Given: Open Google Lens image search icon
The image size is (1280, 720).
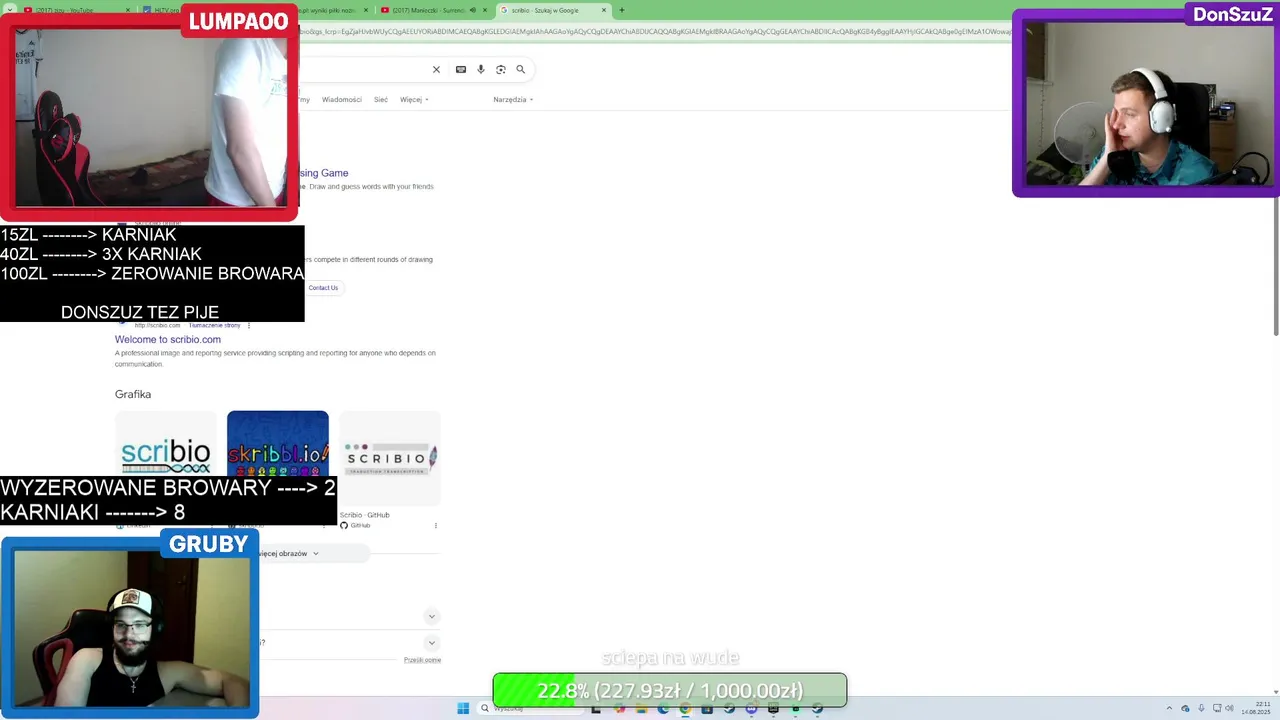Looking at the screenshot, I should coord(501,69).
